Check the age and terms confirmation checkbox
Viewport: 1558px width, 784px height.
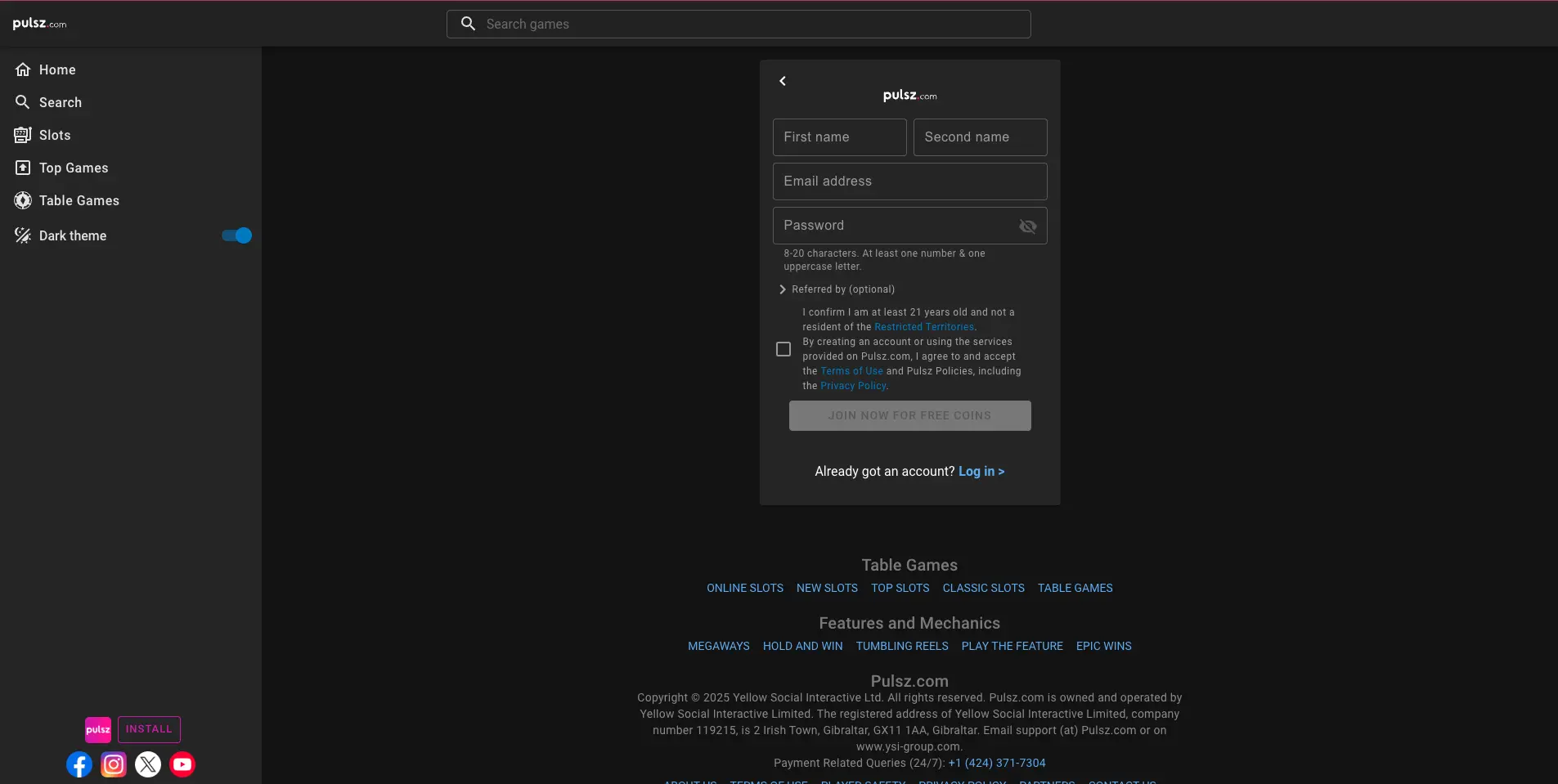(783, 349)
